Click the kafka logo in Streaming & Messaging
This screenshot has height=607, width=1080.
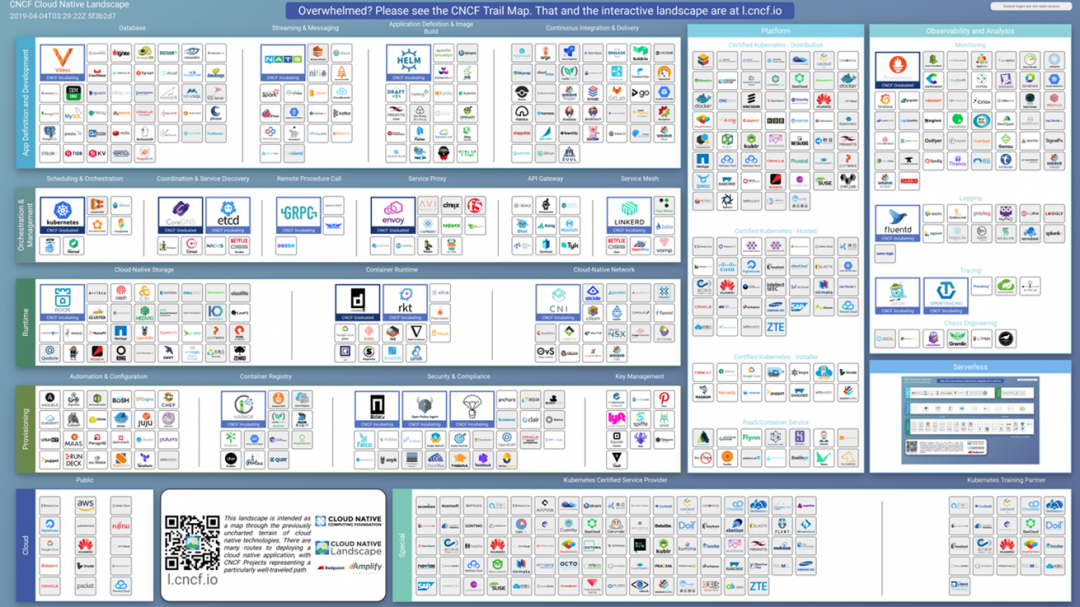click(342, 112)
